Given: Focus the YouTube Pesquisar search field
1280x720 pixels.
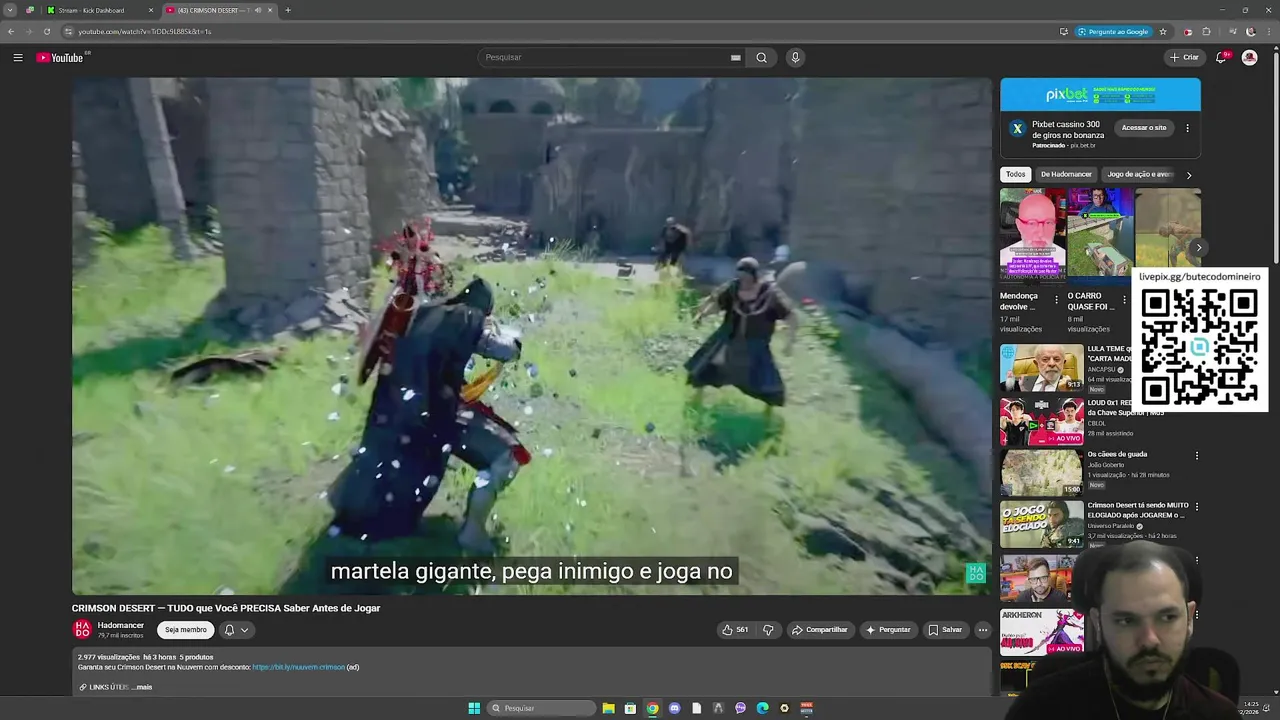Looking at the screenshot, I should 605,58.
